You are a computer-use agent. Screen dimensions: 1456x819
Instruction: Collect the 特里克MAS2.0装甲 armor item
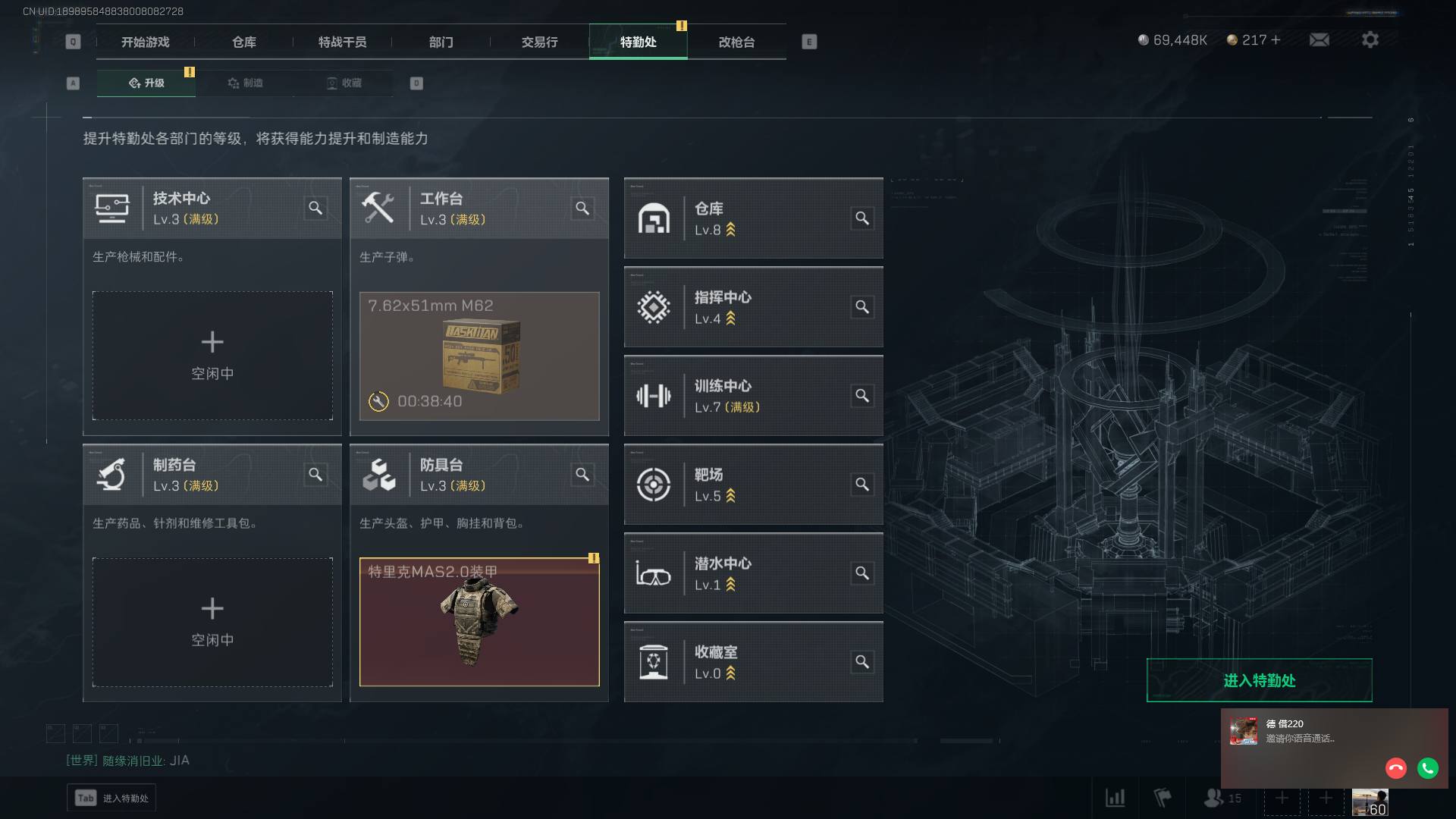pyautogui.click(x=479, y=622)
